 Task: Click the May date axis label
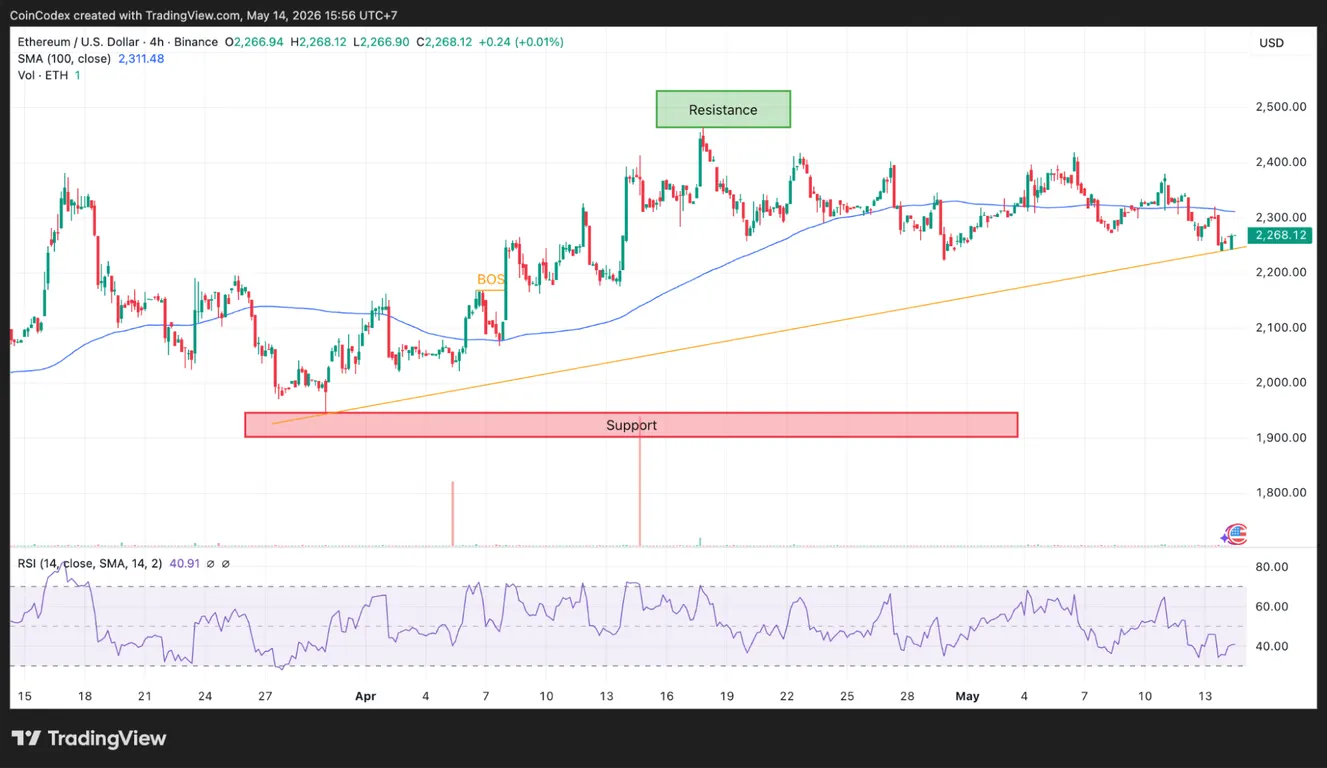(965, 695)
